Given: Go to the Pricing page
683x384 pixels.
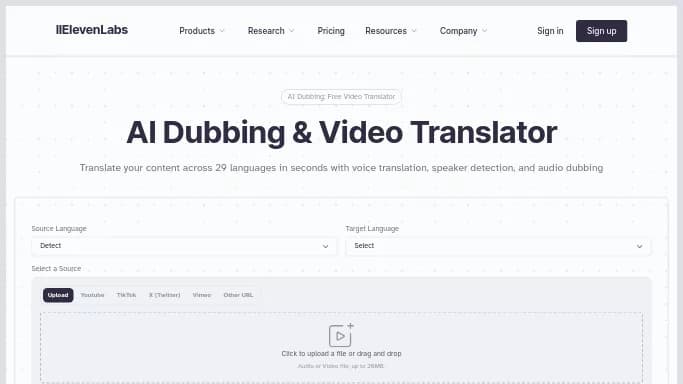Looking at the screenshot, I should pyautogui.click(x=331, y=31).
